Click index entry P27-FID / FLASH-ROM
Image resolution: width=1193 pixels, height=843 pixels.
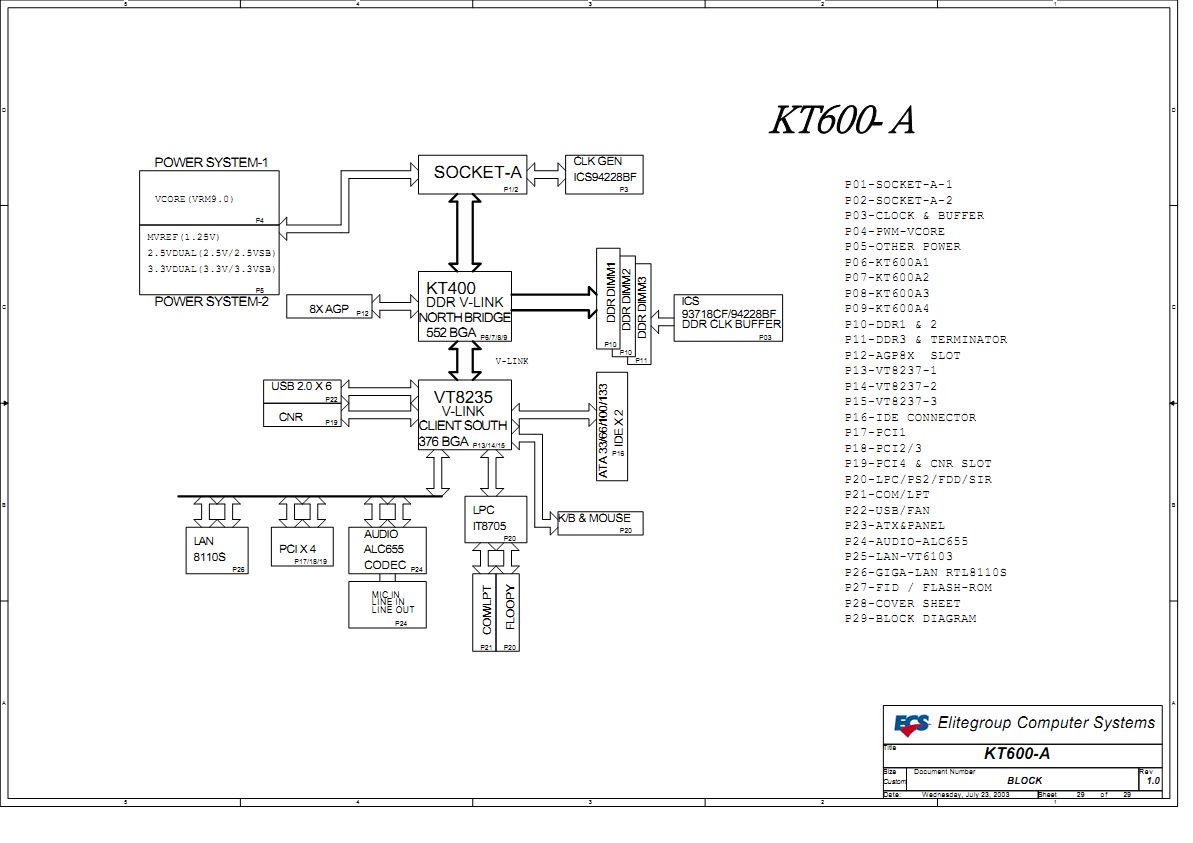918,587
